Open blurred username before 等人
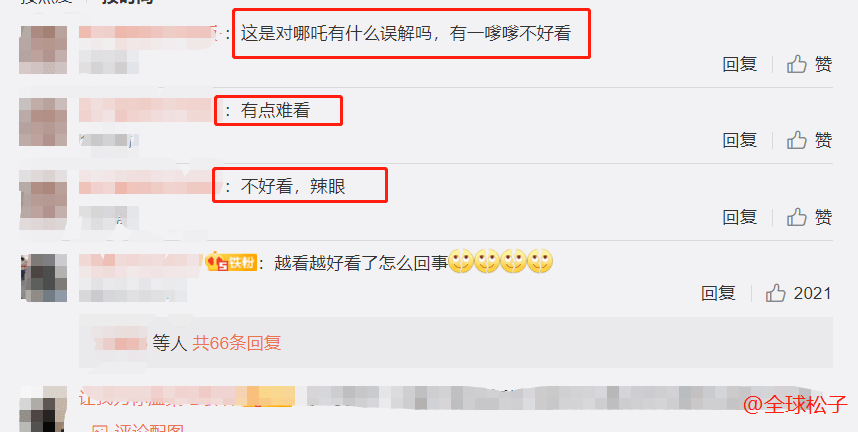The width and height of the screenshot is (858, 432). [x=119, y=343]
